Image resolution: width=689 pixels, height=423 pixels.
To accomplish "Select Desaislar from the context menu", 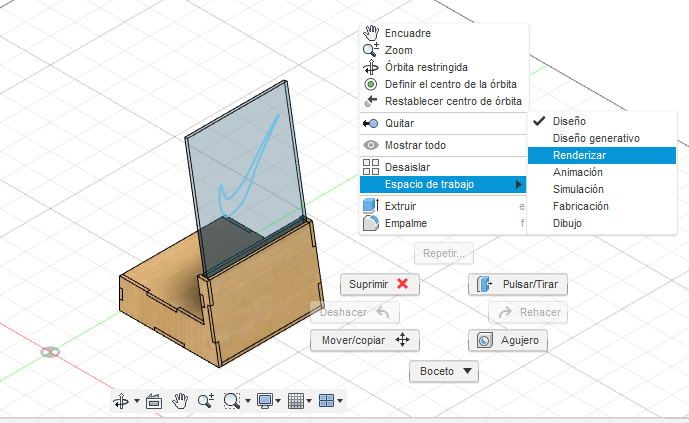I will [x=444, y=167].
